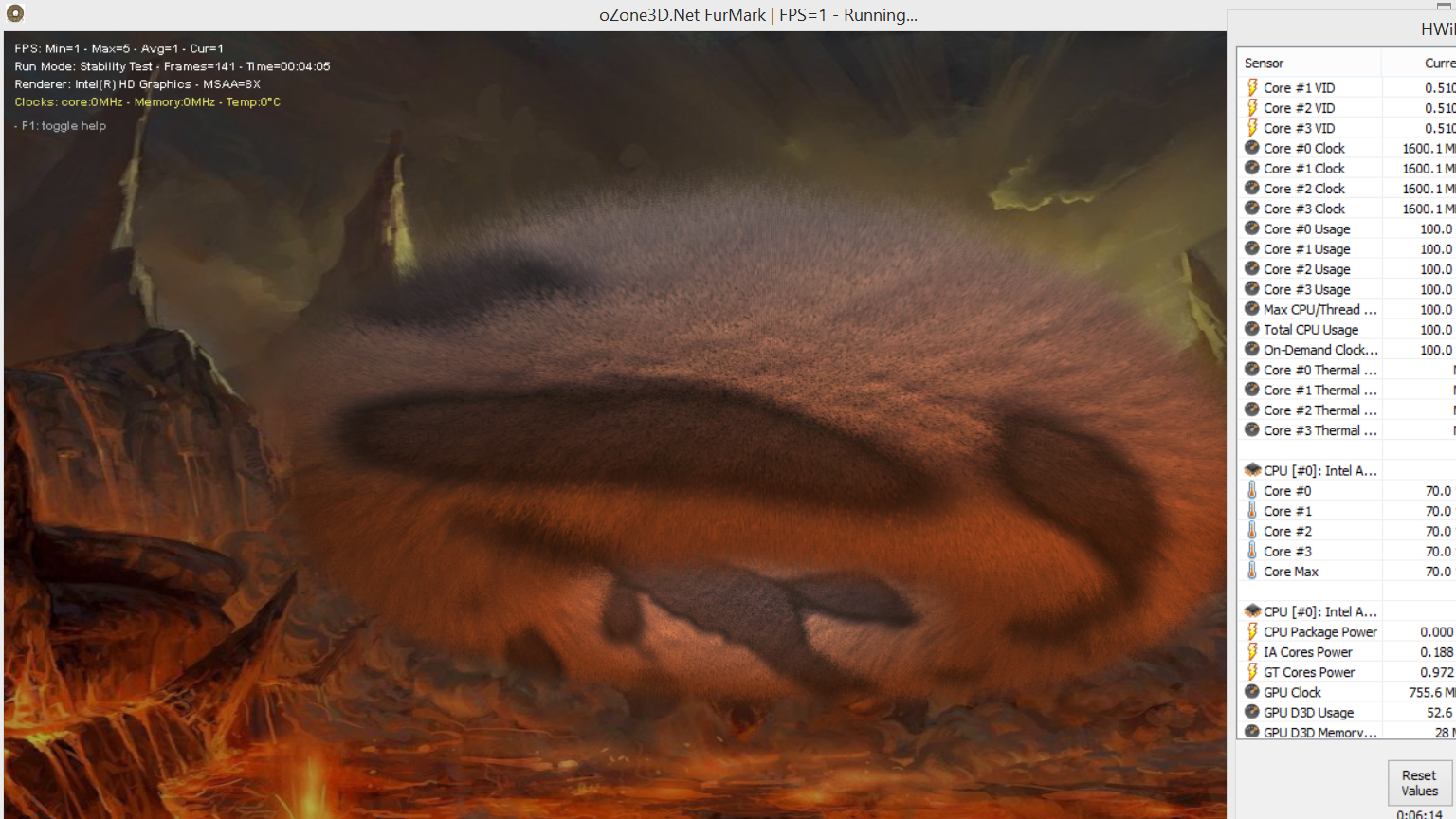Select the voltage icon for Core #3 VID
Screen dimensions: 1456x819
(1252, 127)
